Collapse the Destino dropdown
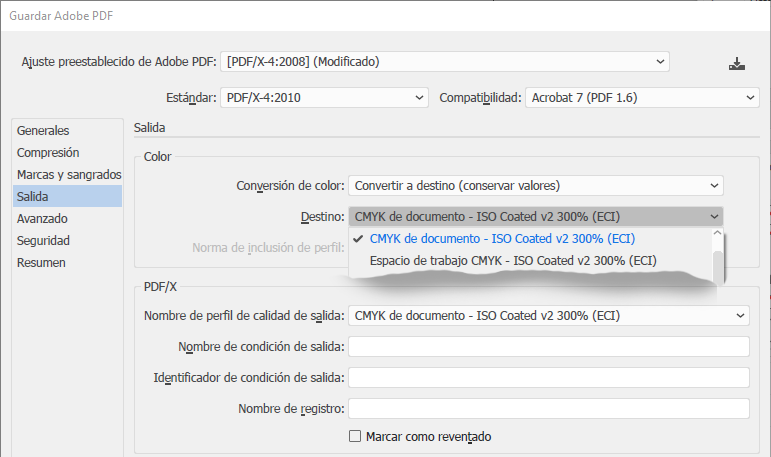 click(x=535, y=216)
